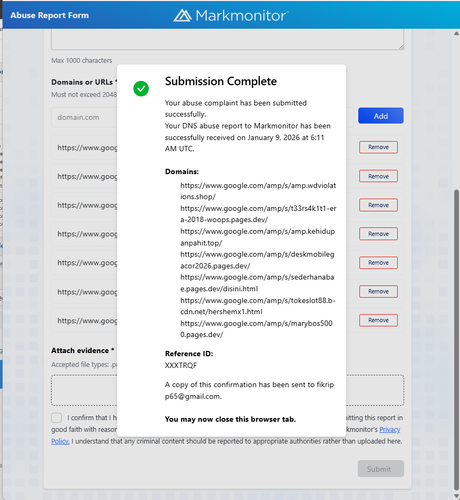460x500 pixels.
Task: Click the t33rs4k1t1-era-2018-woops.pages.dev URL
Action: pyautogui.click(x=258, y=214)
